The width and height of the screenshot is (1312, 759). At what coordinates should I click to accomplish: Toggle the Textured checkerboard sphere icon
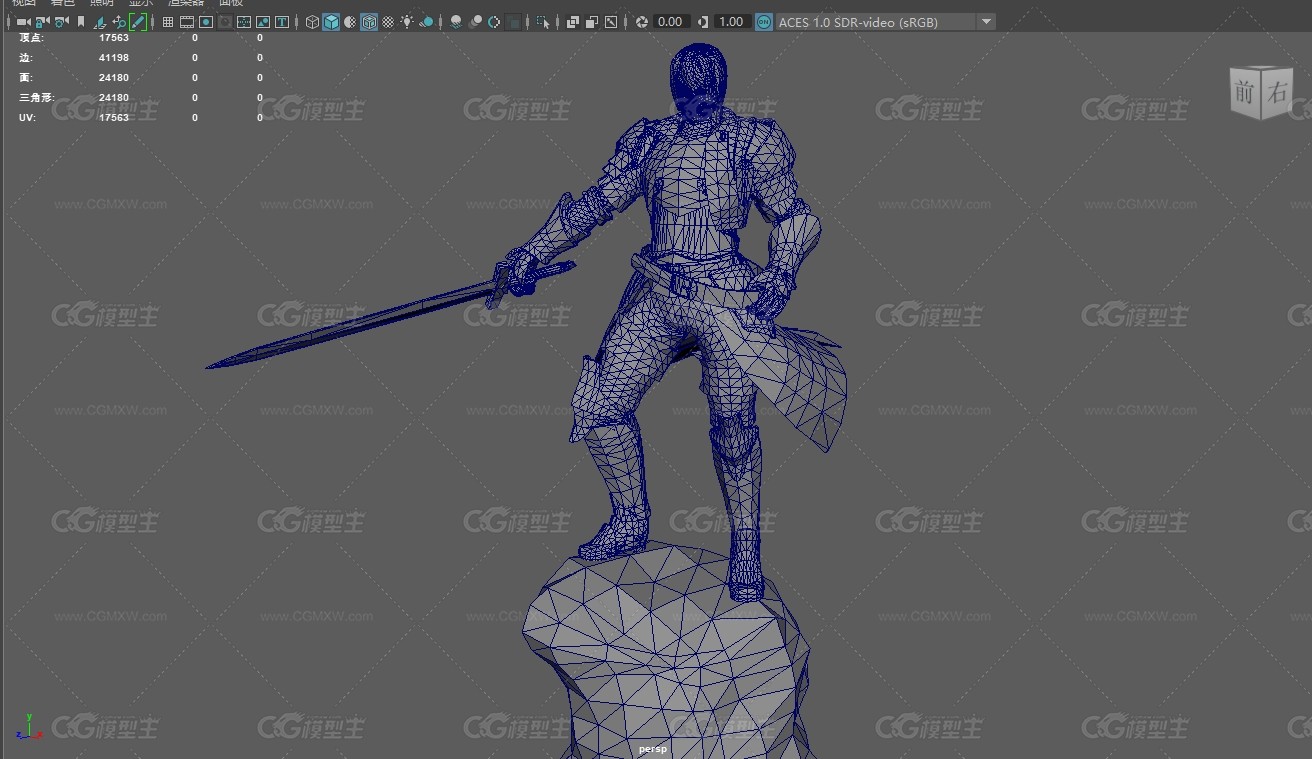tap(388, 22)
